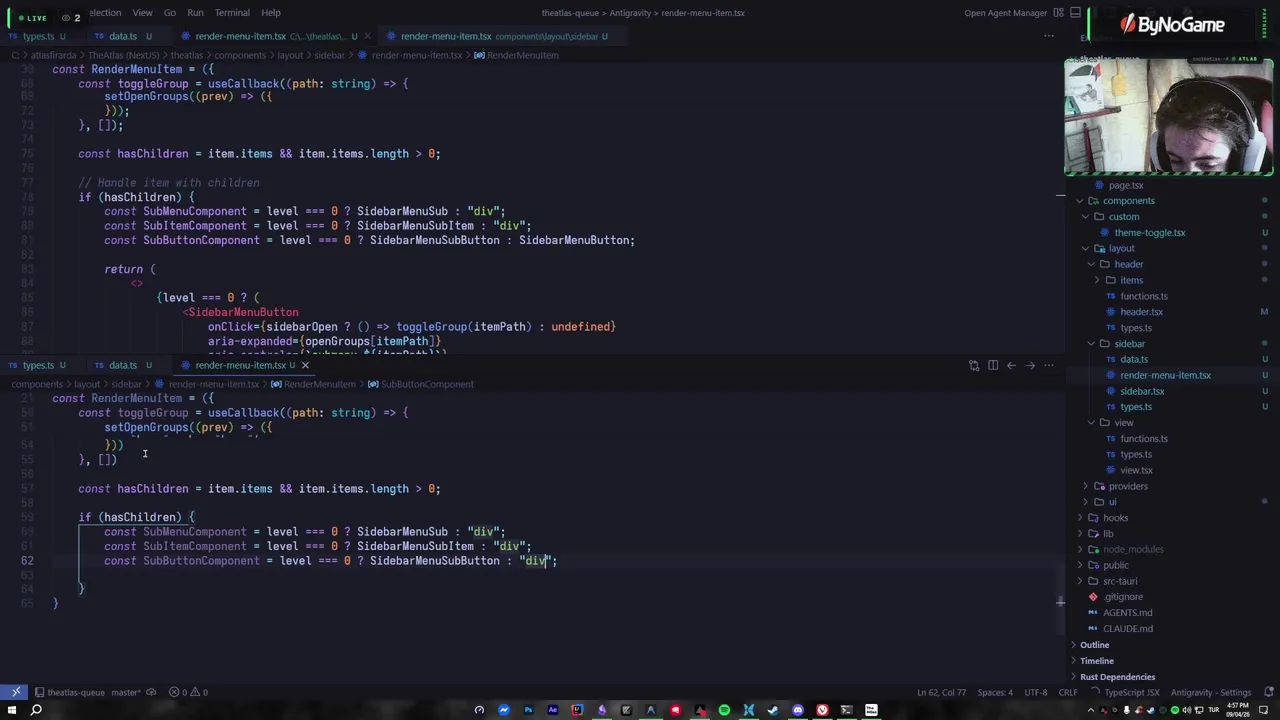The height and width of the screenshot is (720, 1280).
Task: Open Antigravity - Settings in status bar
Action: tap(1211, 692)
